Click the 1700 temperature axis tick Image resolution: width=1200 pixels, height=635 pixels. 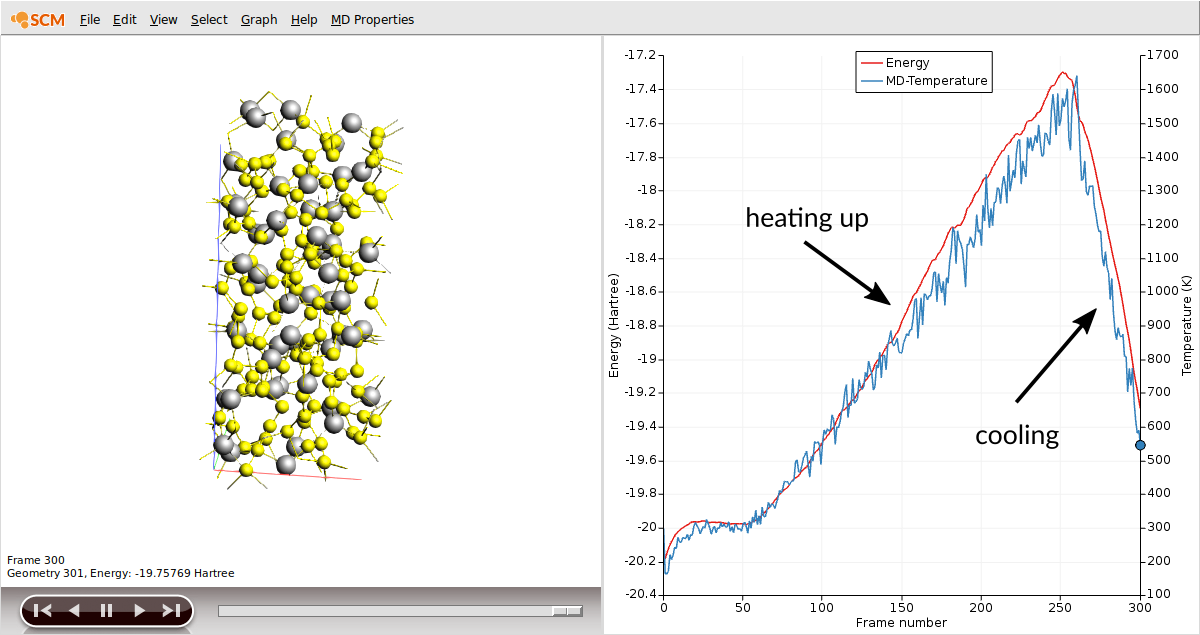pos(1161,55)
